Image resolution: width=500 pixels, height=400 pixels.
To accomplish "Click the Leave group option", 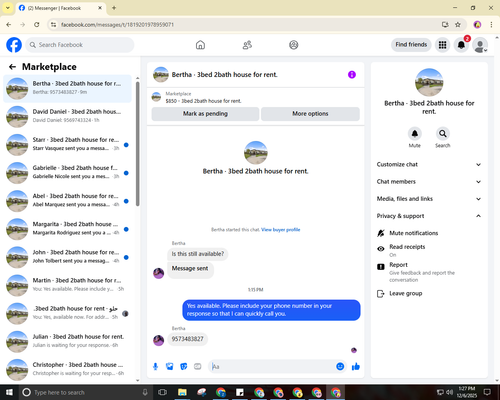I will 406,293.
